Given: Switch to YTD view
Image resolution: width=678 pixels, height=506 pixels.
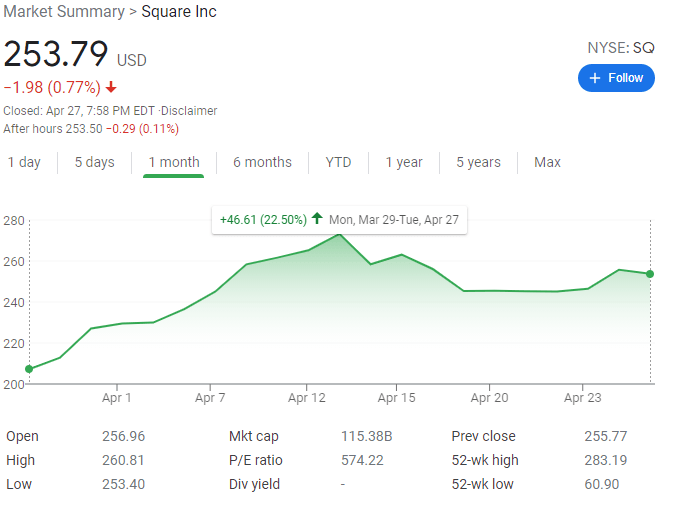Looking at the screenshot, I should click(x=338, y=162).
